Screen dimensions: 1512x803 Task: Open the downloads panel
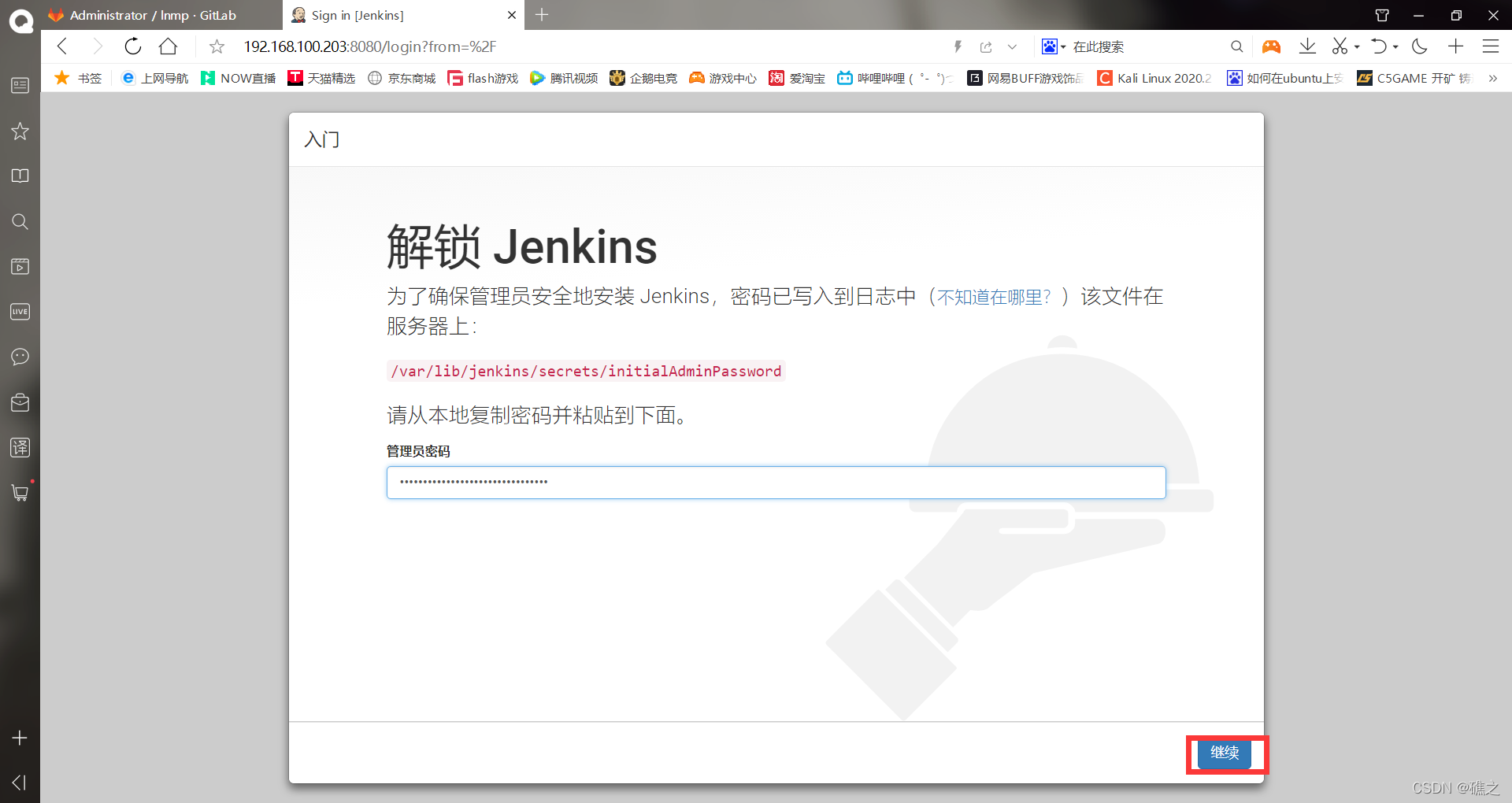pyautogui.click(x=1307, y=46)
